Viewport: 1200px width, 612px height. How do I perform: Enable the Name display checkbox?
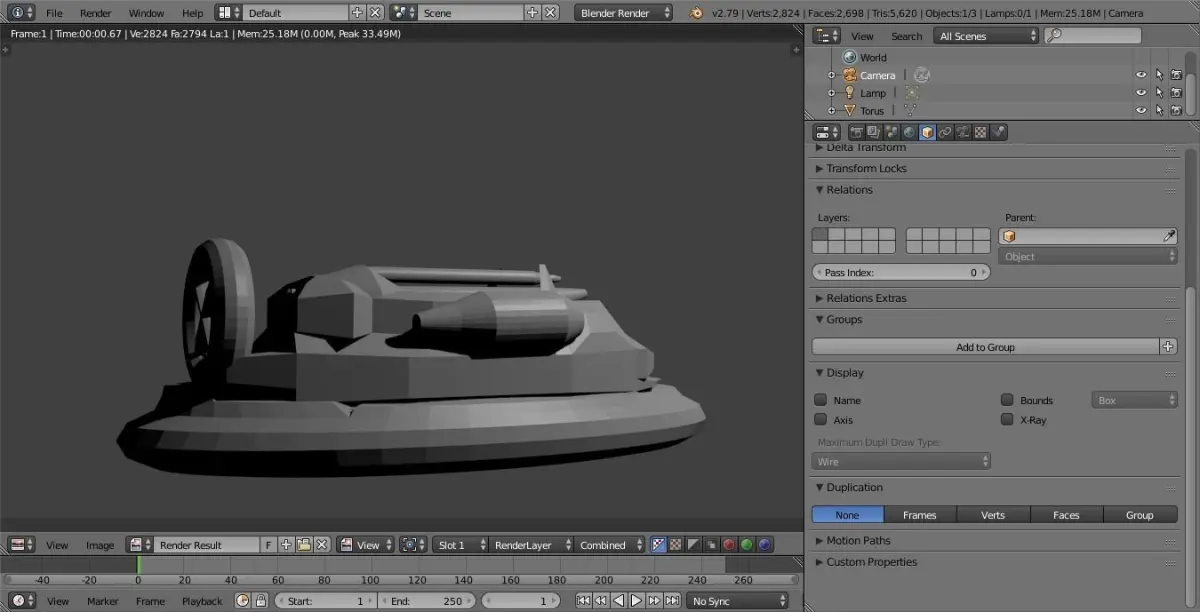pos(821,400)
